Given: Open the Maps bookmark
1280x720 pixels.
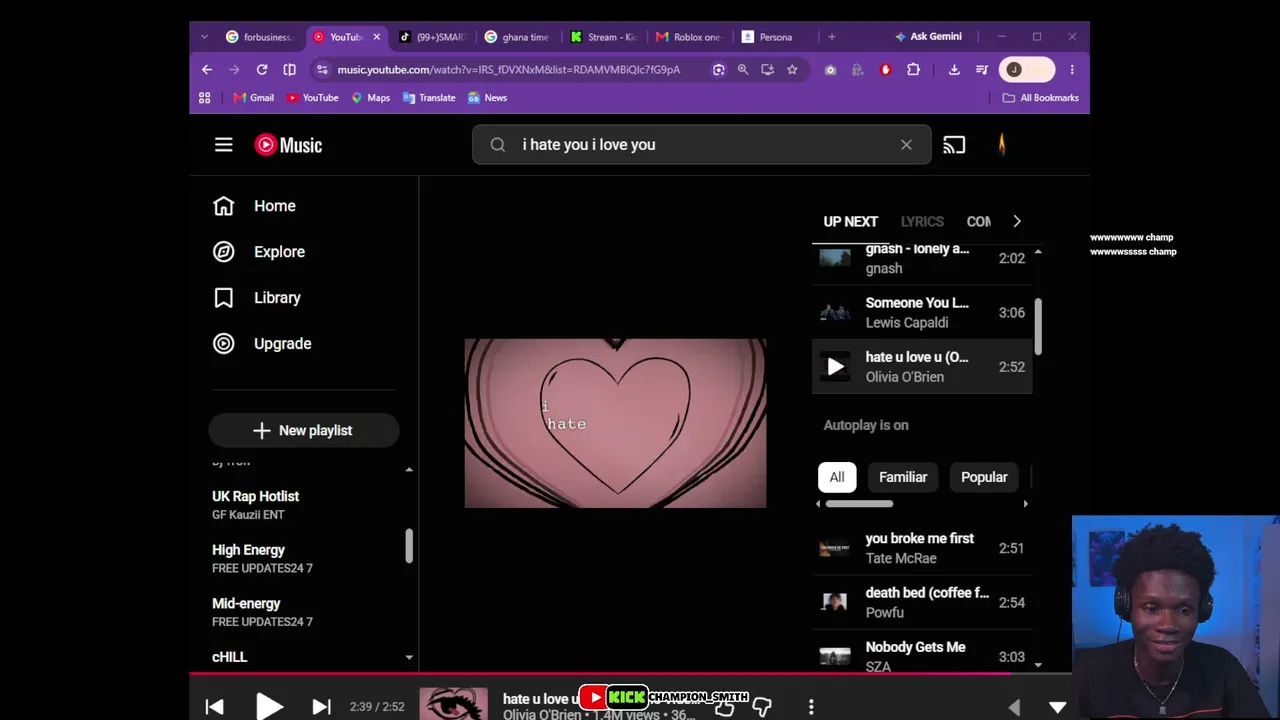Looking at the screenshot, I should click(x=370, y=98).
